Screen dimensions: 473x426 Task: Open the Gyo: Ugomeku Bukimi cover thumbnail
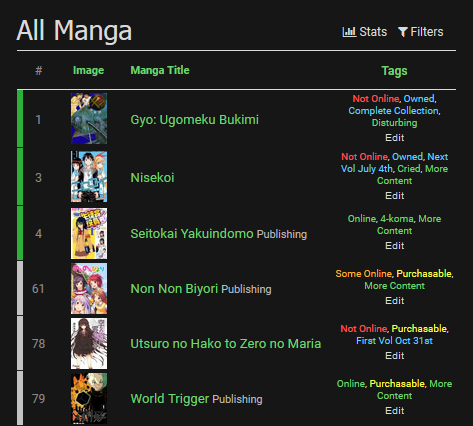[x=89, y=119]
